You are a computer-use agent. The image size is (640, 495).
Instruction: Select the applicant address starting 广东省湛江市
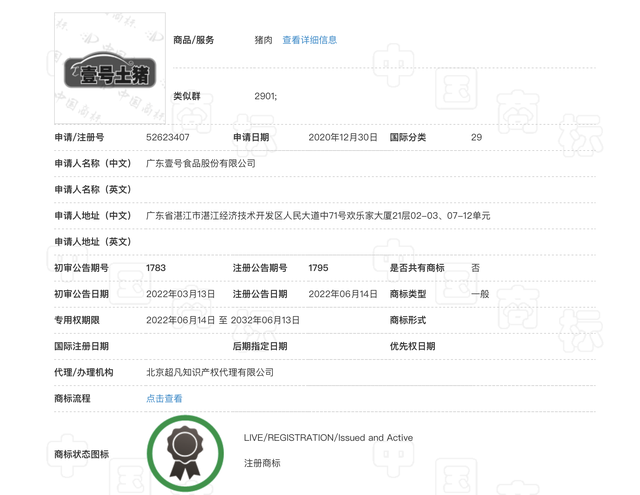click(x=318, y=216)
